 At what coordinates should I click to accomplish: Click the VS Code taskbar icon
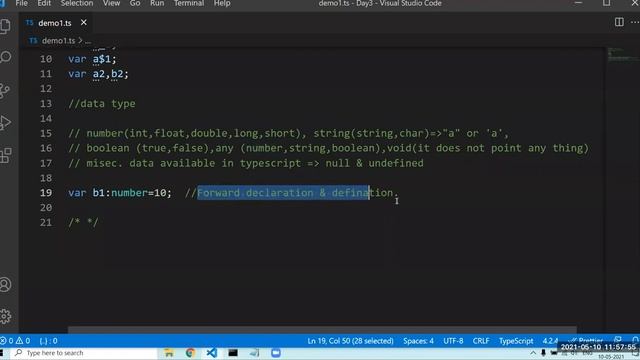[211, 353]
